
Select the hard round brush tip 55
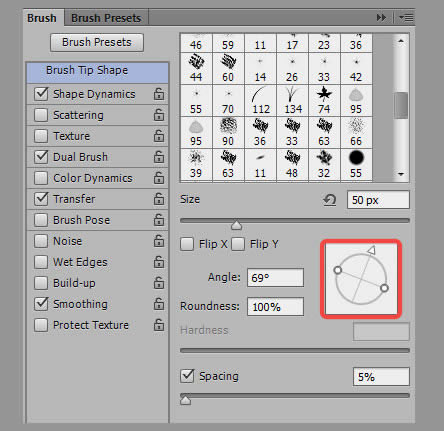click(x=356, y=164)
